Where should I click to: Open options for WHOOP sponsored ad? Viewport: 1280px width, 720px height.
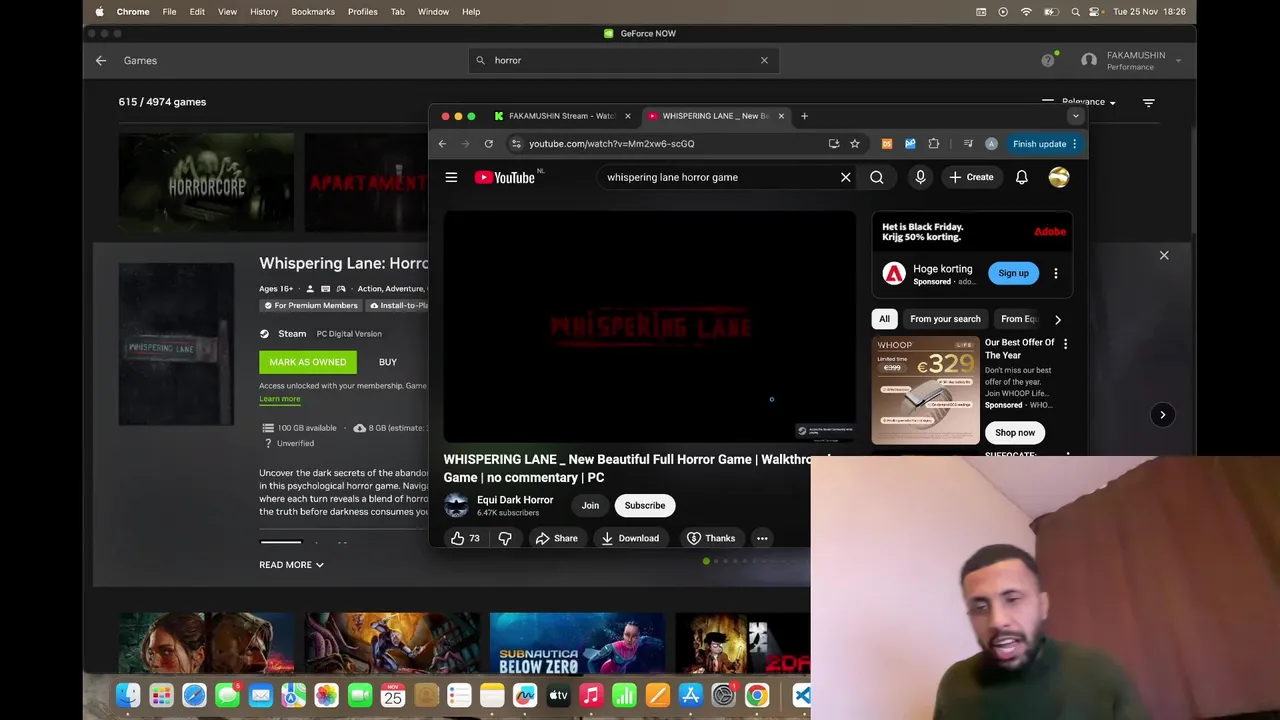coord(1065,344)
